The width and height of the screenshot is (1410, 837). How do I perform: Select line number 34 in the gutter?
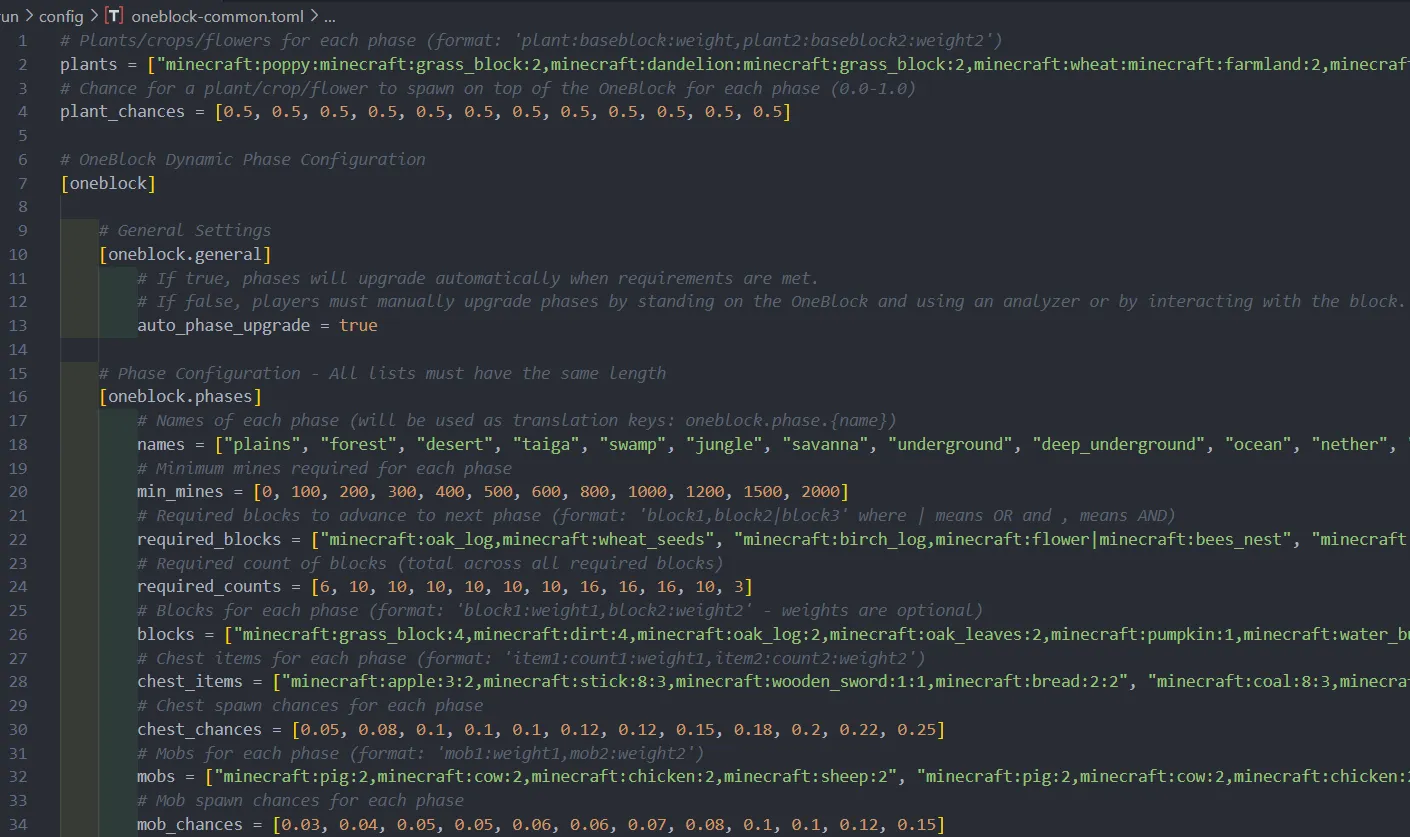click(x=18, y=825)
